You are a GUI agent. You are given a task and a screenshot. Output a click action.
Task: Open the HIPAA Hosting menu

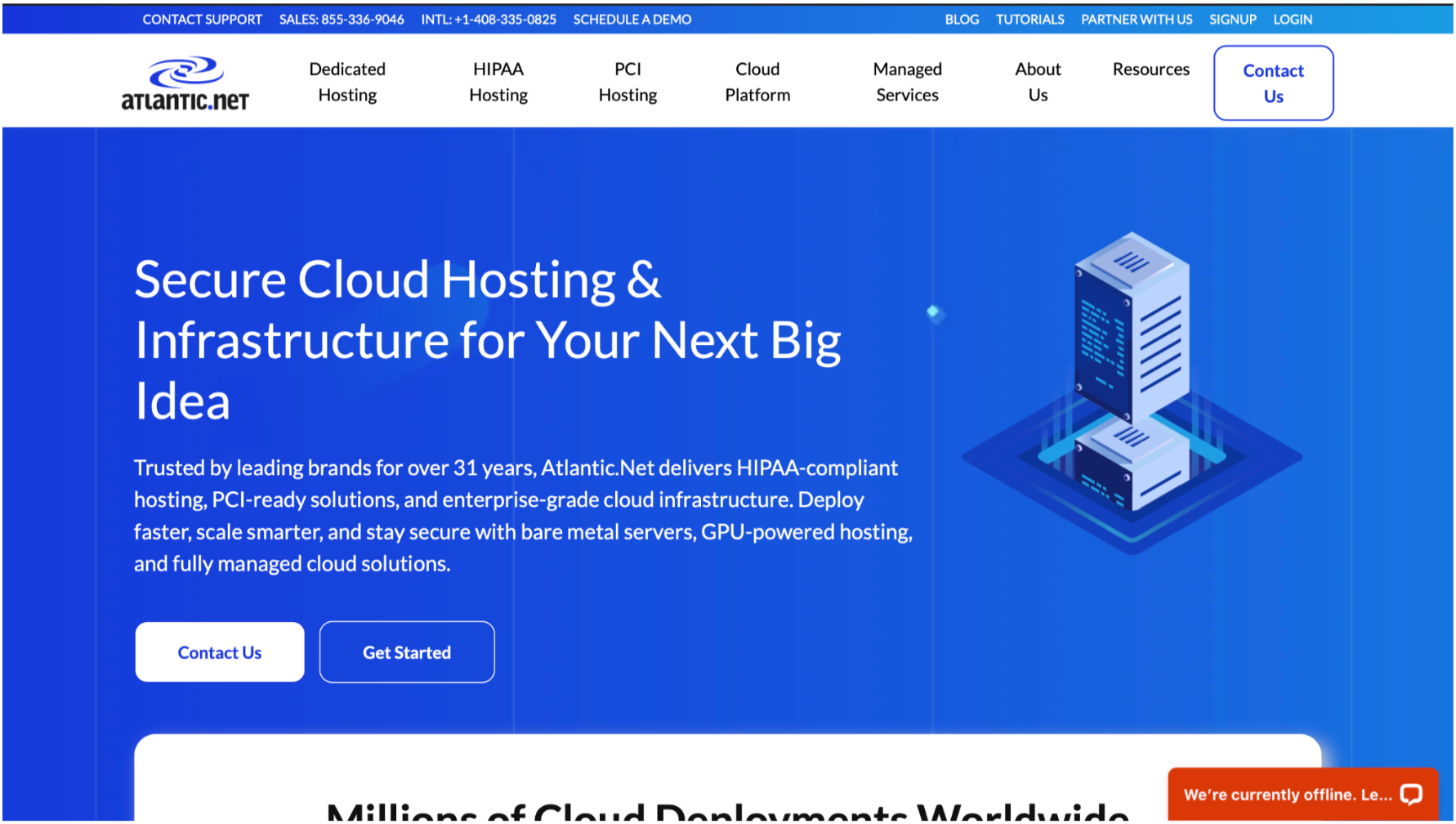pyautogui.click(x=498, y=83)
